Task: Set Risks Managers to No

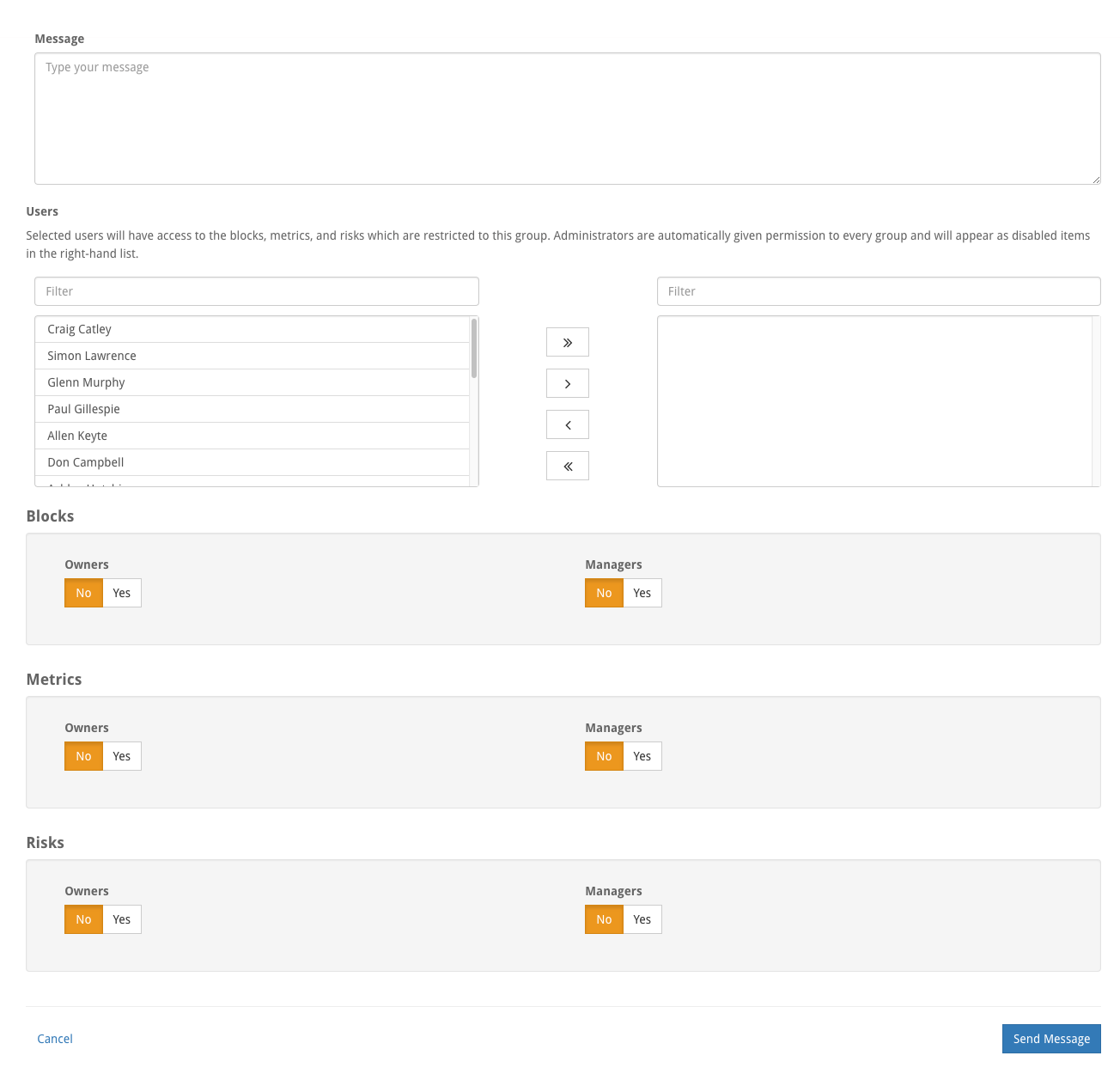Action: click(x=604, y=919)
